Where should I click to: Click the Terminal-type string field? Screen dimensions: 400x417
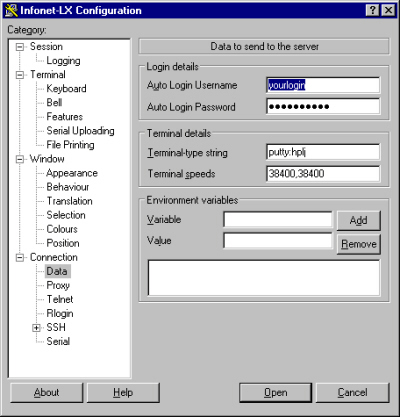[323, 152]
